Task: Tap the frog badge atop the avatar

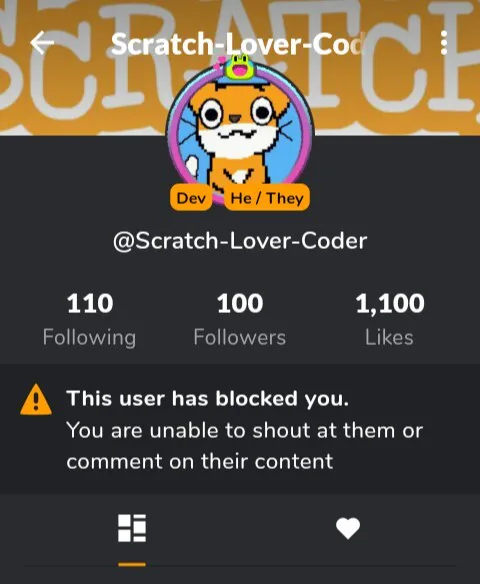Action: [239, 66]
